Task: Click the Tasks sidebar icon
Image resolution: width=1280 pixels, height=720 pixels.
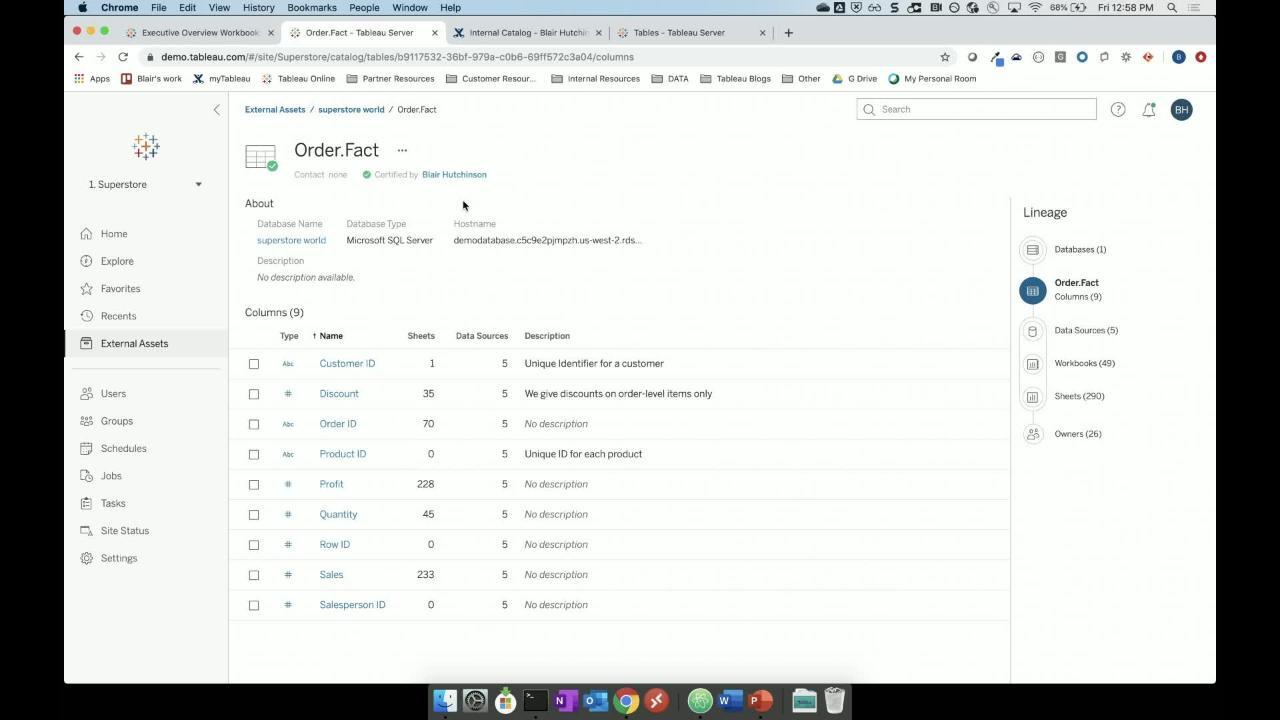Action: point(86,504)
